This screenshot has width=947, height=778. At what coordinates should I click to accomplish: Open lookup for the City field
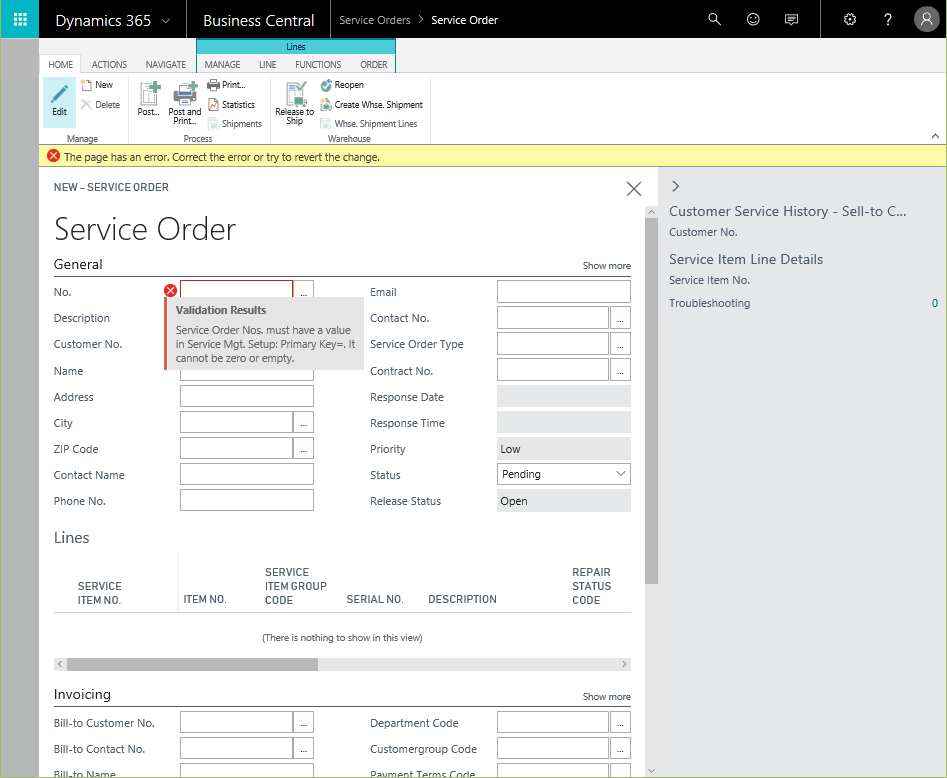pyautogui.click(x=304, y=422)
